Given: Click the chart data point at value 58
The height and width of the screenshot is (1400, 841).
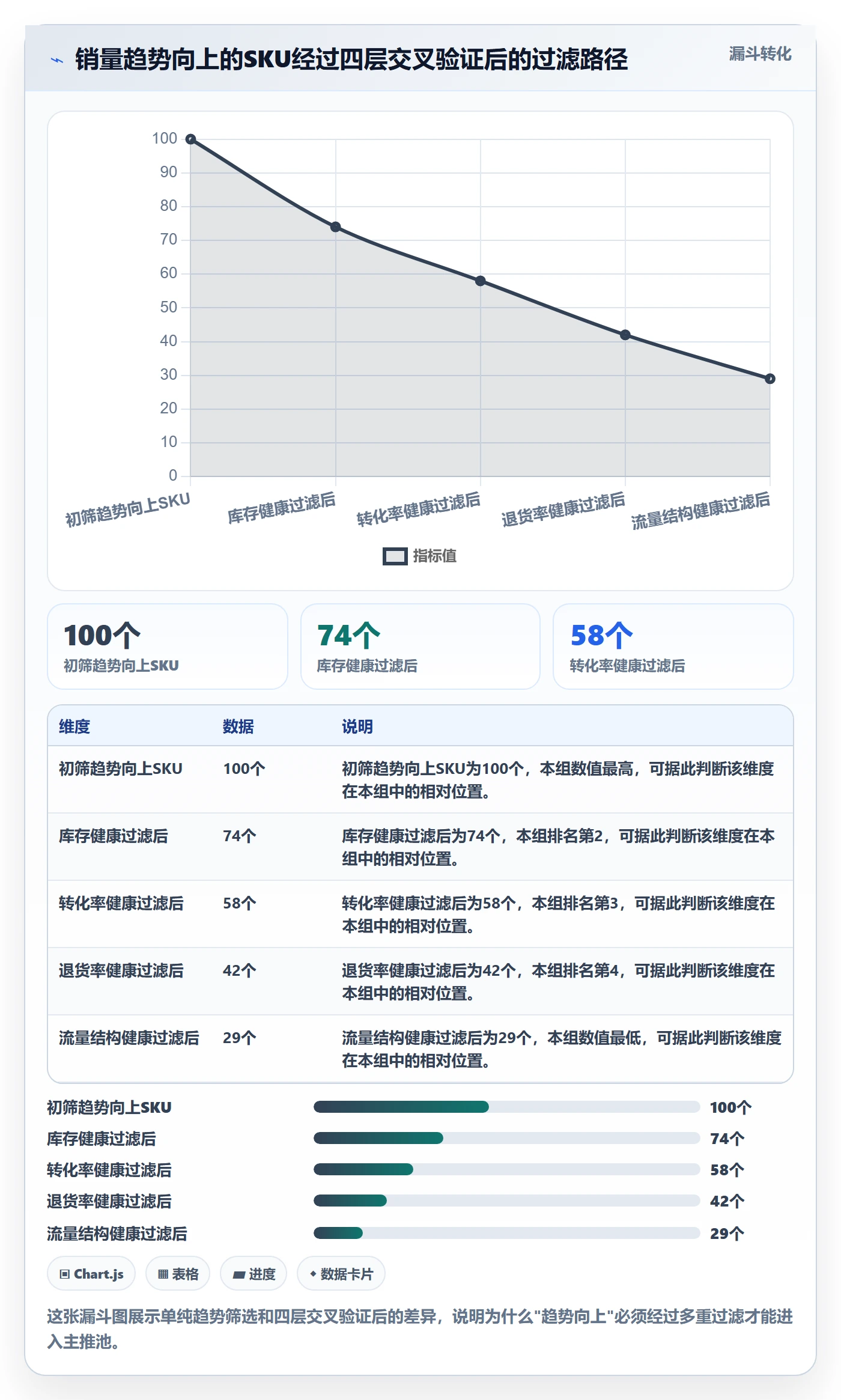Looking at the screenshot, I should point(481,281).
